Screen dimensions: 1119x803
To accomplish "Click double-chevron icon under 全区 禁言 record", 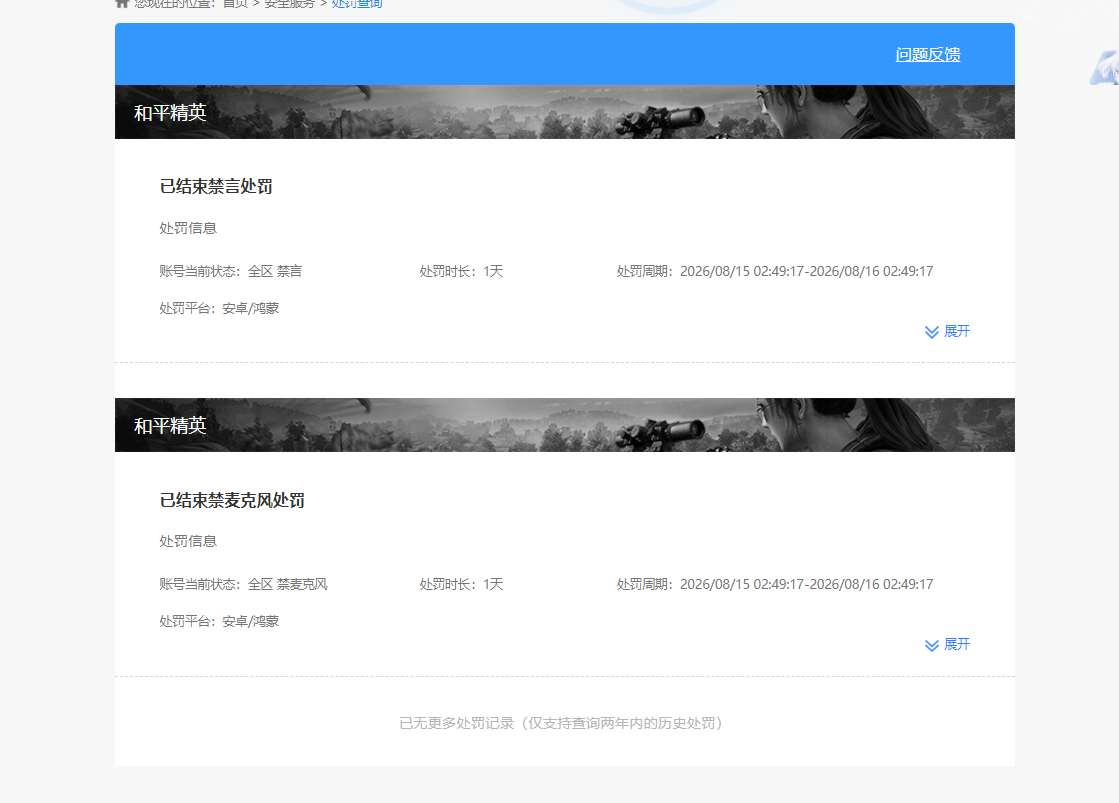I will 931,332.
